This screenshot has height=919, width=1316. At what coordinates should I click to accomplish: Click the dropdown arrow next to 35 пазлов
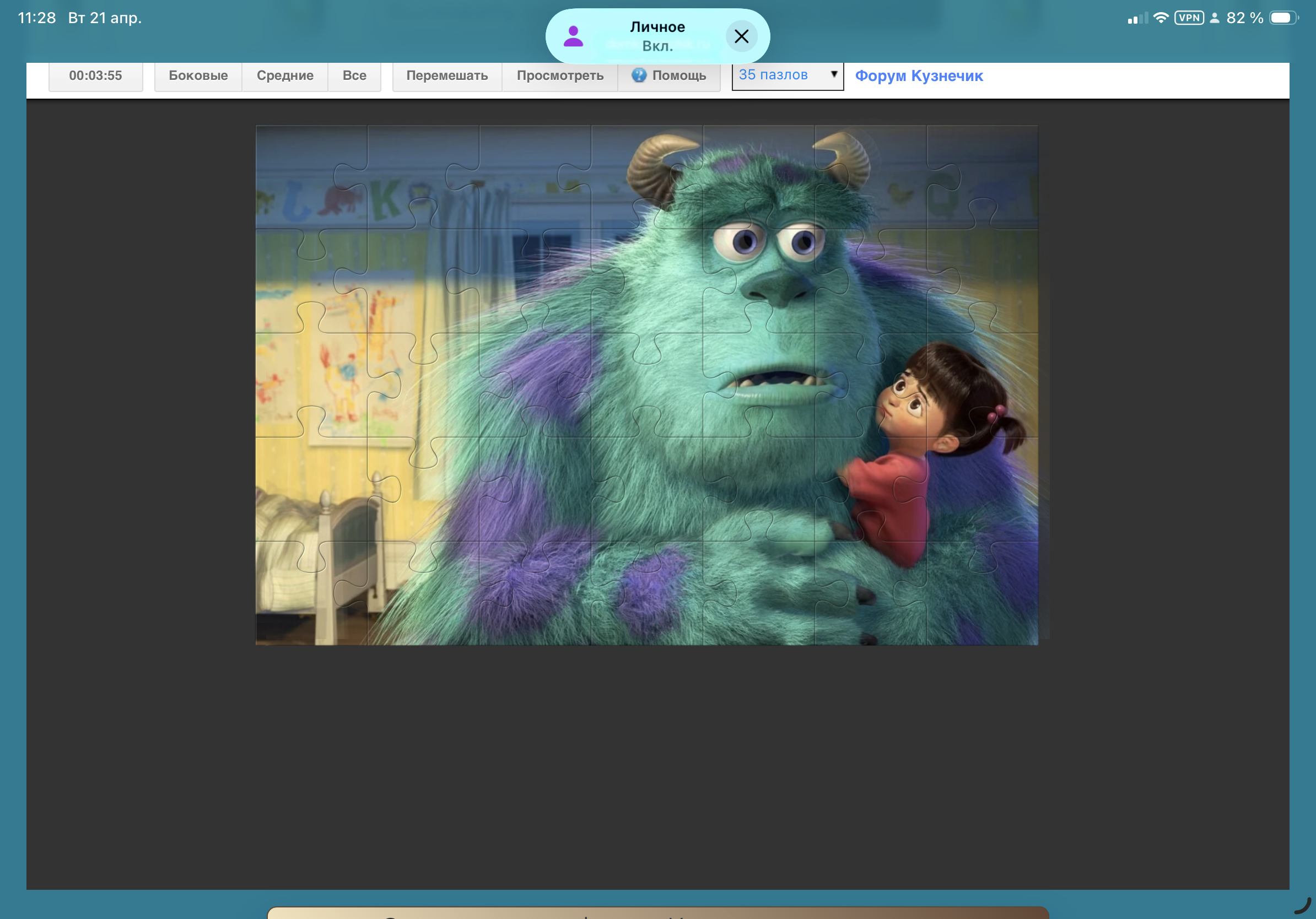tap(834, 74)
